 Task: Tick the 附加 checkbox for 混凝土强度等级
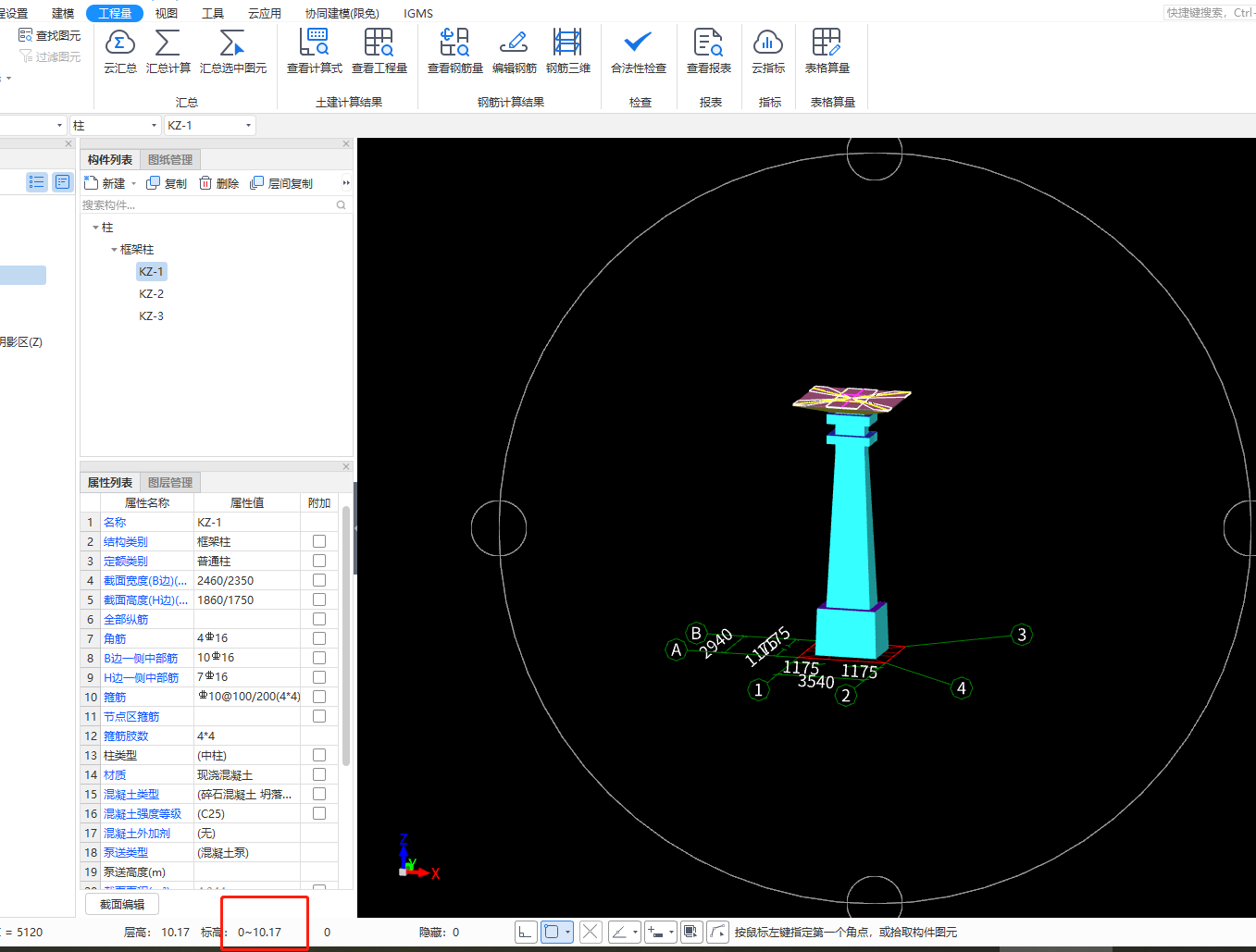[319, 813]
